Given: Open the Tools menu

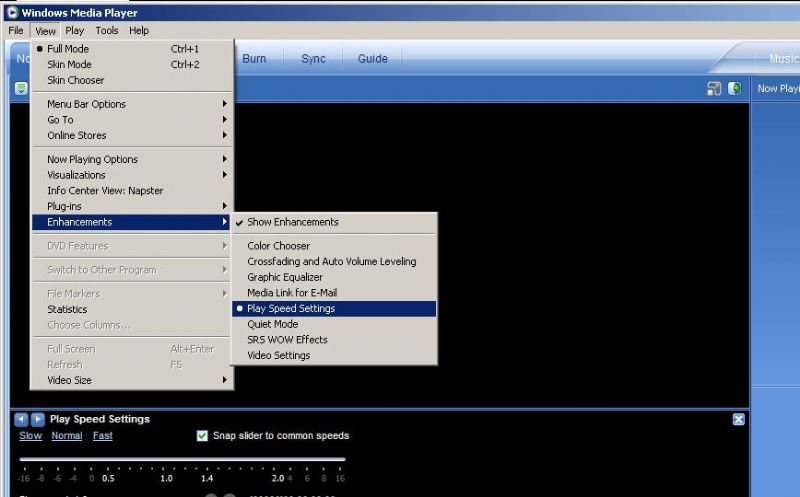Looking at the screenshot, I should (x=107, y=31).
